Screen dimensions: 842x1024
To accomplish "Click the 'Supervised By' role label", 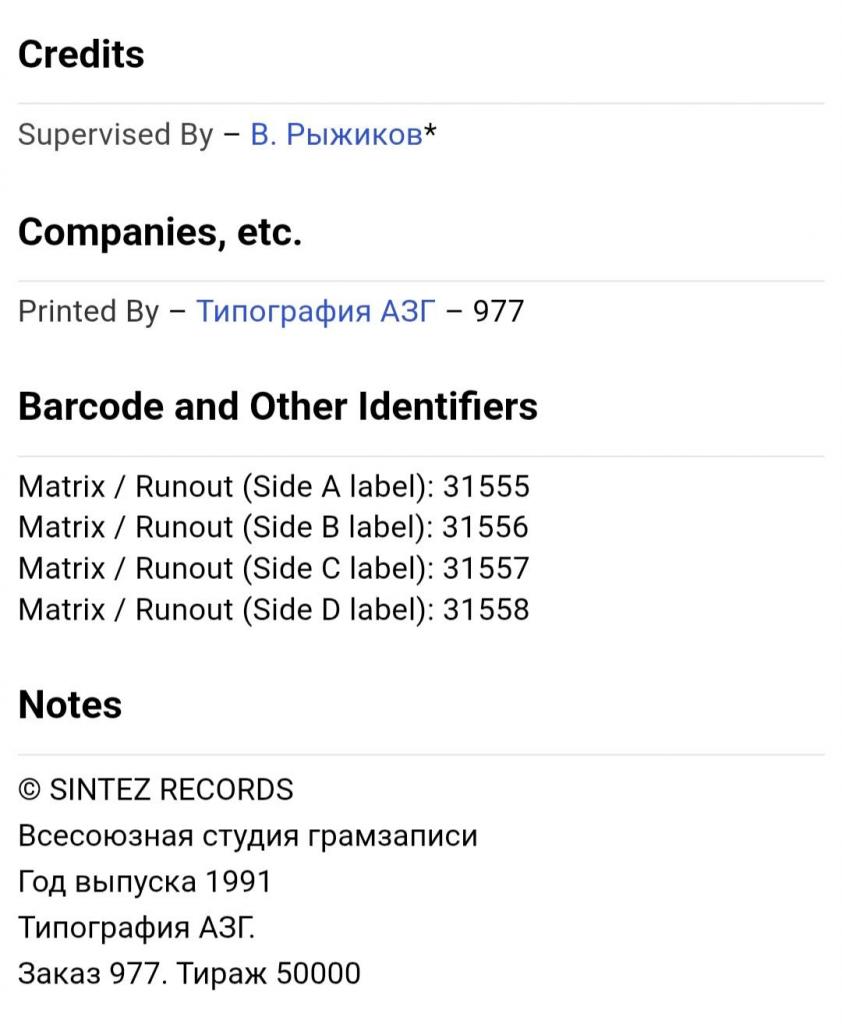I will coord(115,135).
